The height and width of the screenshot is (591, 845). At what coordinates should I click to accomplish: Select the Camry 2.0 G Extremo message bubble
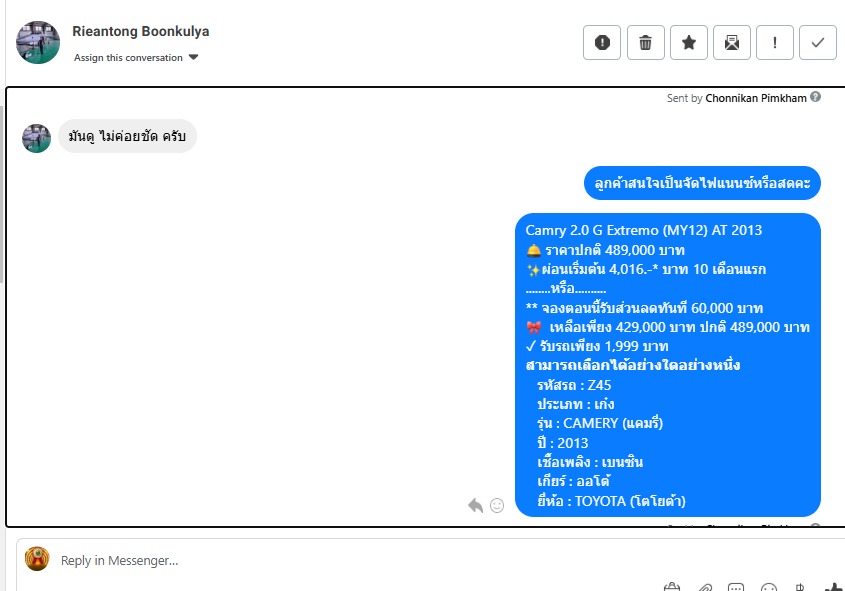pos(668,365)
